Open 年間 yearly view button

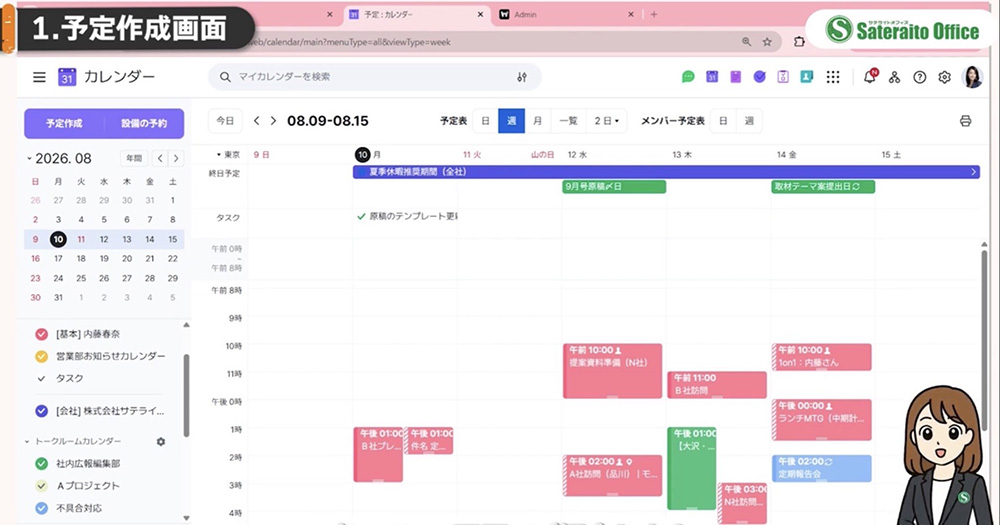[134, 158]
